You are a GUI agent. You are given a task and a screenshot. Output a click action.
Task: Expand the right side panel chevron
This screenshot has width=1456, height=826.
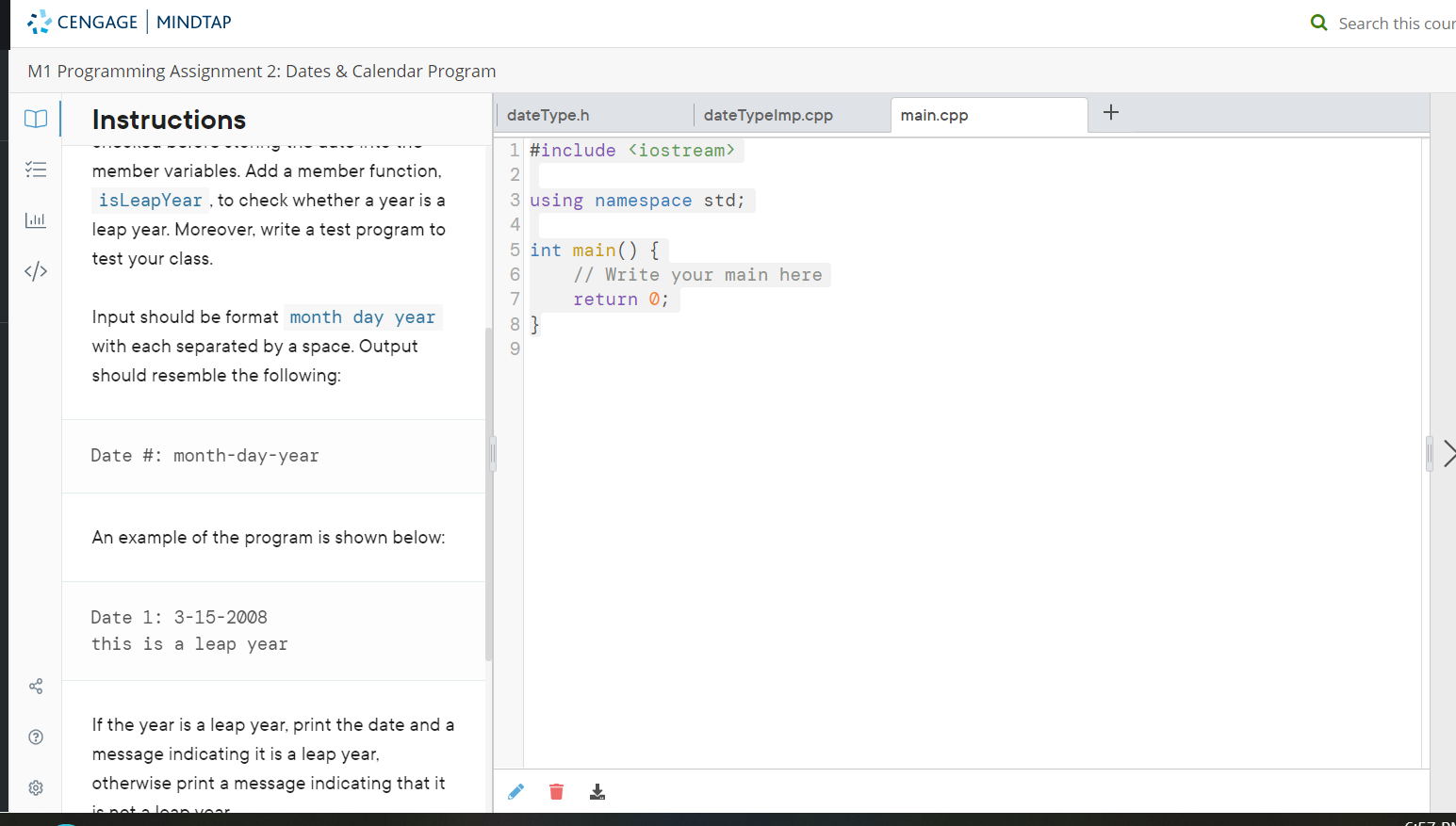pyautogui.click(x=1448, y=454)
